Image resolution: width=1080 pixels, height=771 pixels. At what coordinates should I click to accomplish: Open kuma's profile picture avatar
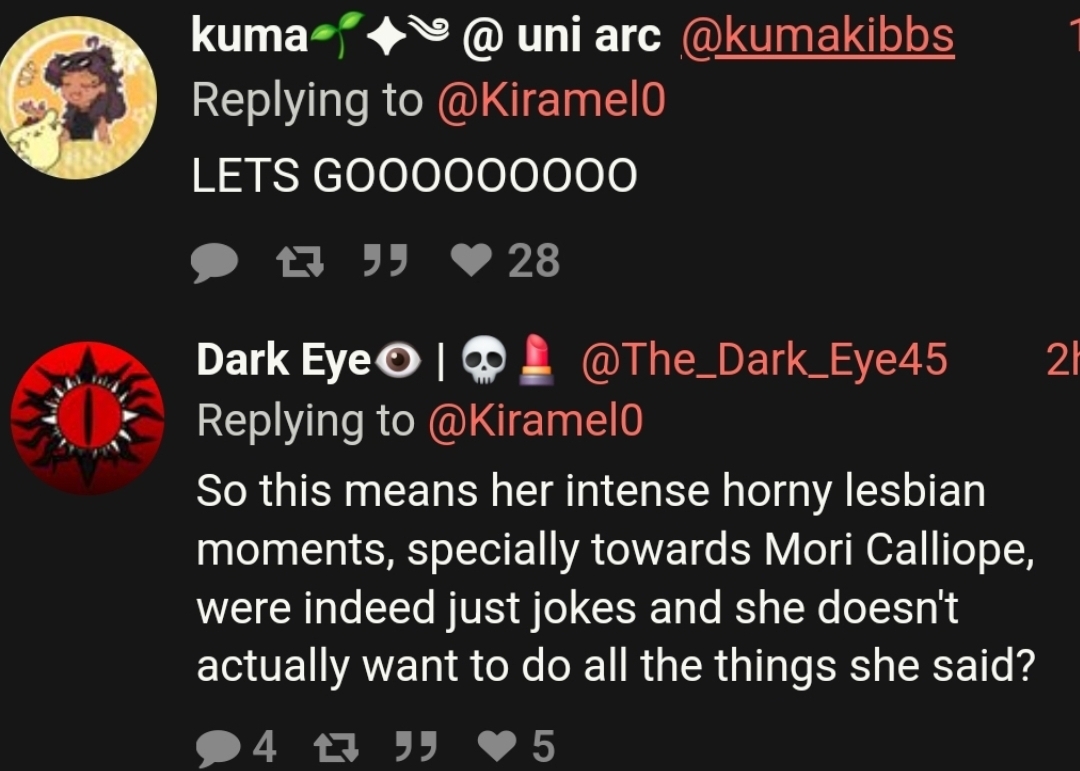click(78, 98)
